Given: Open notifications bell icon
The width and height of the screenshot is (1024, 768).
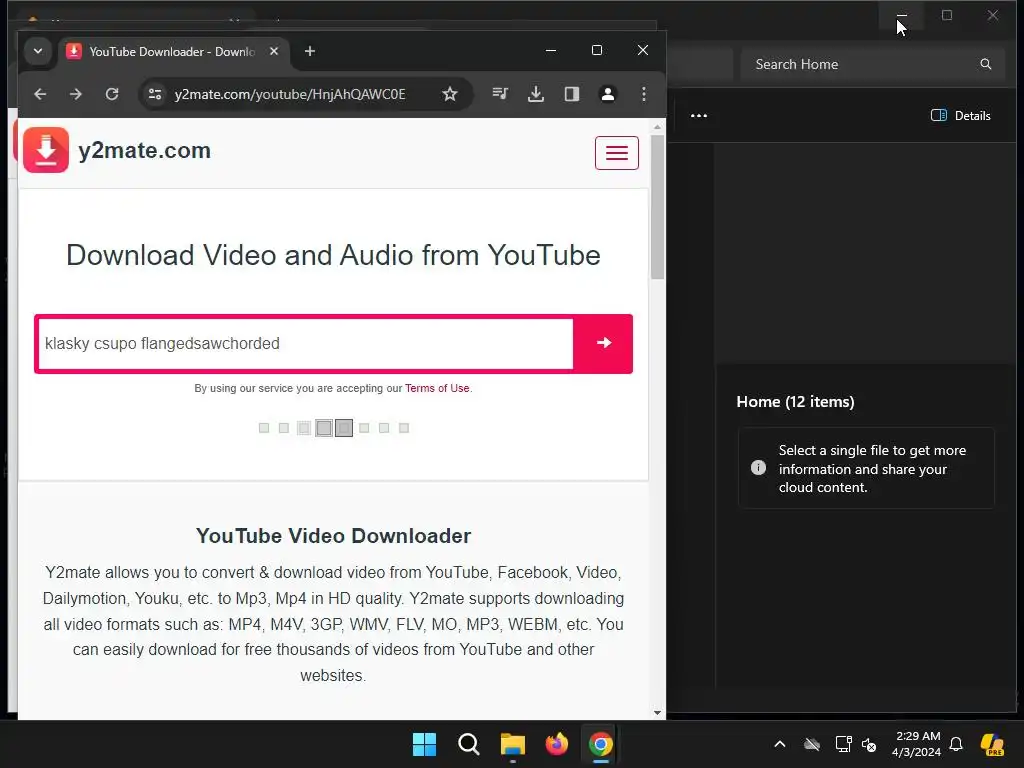Looking at the screenshot, I should (956, 744).
